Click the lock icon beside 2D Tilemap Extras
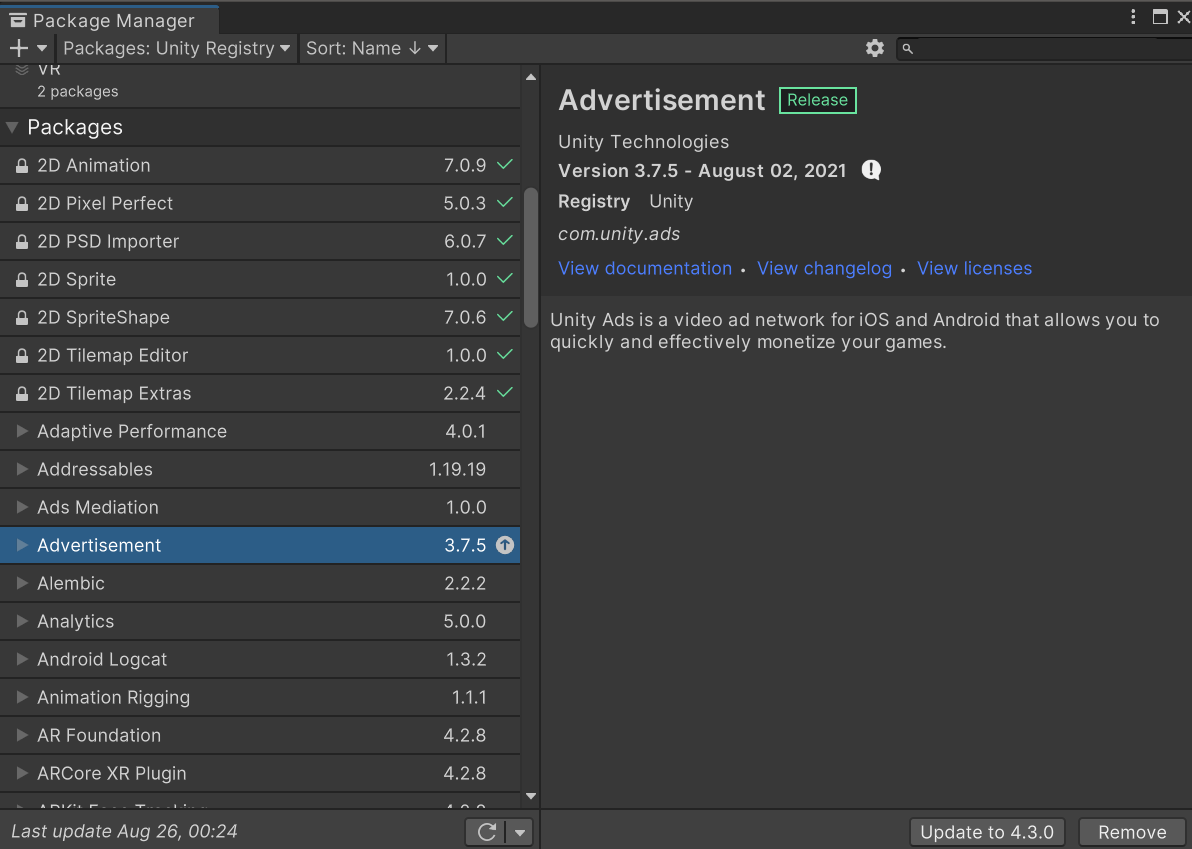Viewport: 1192px width, 849px height. [x=22, y=394]
